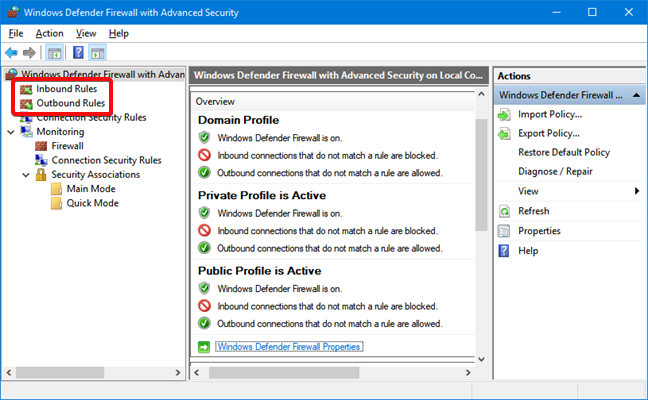Click the brick wall icon beside Firewall
The image size is (648, 400).
(x=41, y=146)
